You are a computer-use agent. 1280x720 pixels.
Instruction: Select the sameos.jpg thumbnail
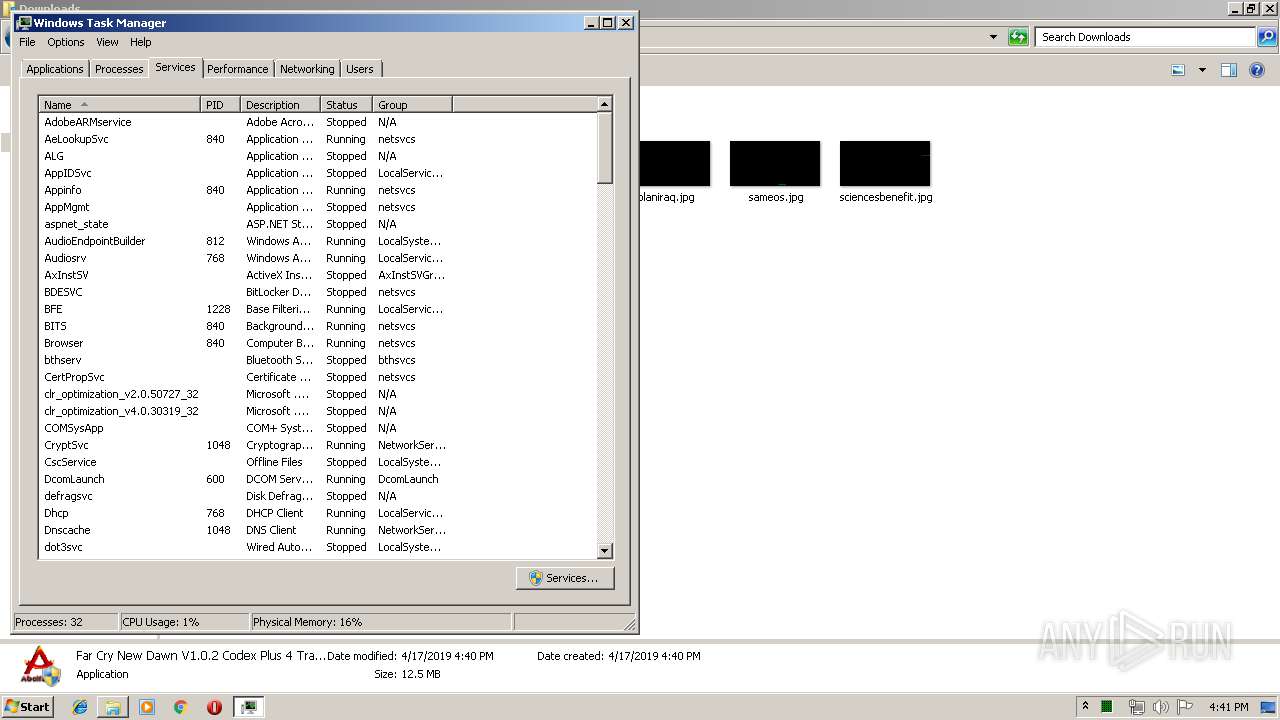pyautogui.click(x=775, y=163)
